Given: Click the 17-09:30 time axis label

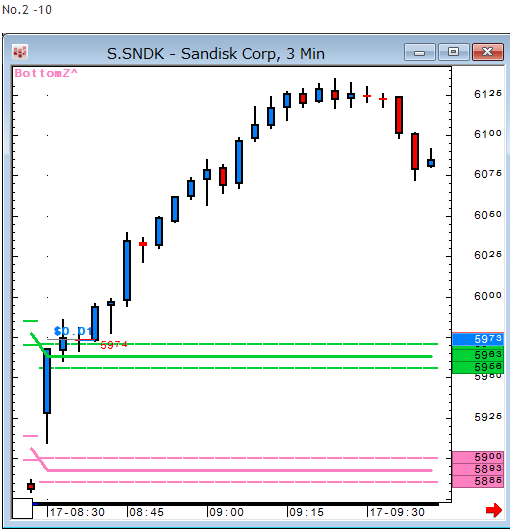Looking at the screenshot, I should click(397, 512).
